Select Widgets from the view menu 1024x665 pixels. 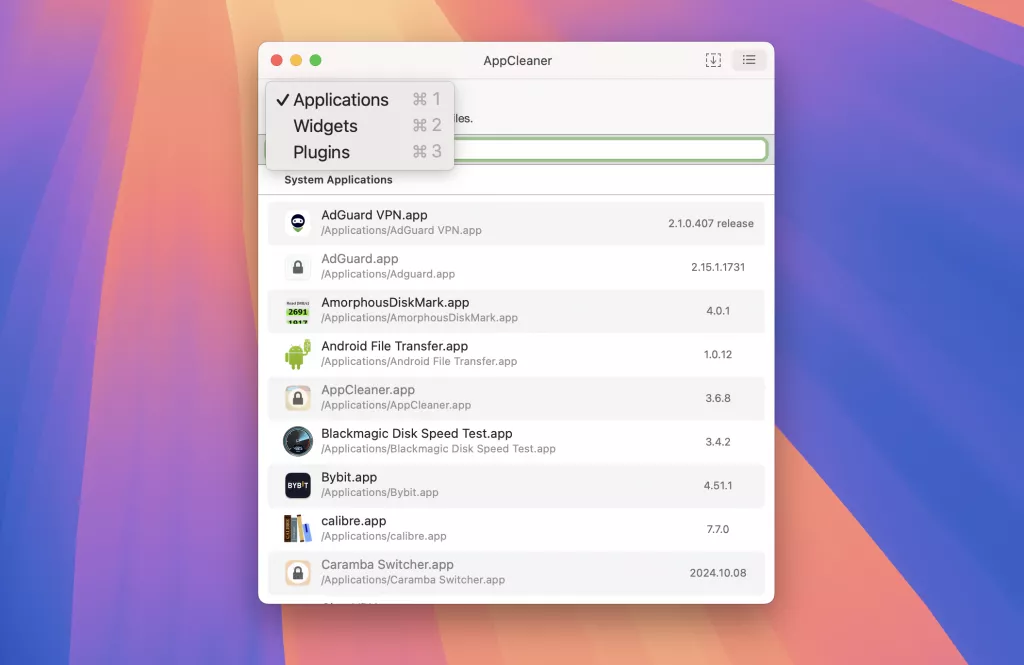(325, 126)
